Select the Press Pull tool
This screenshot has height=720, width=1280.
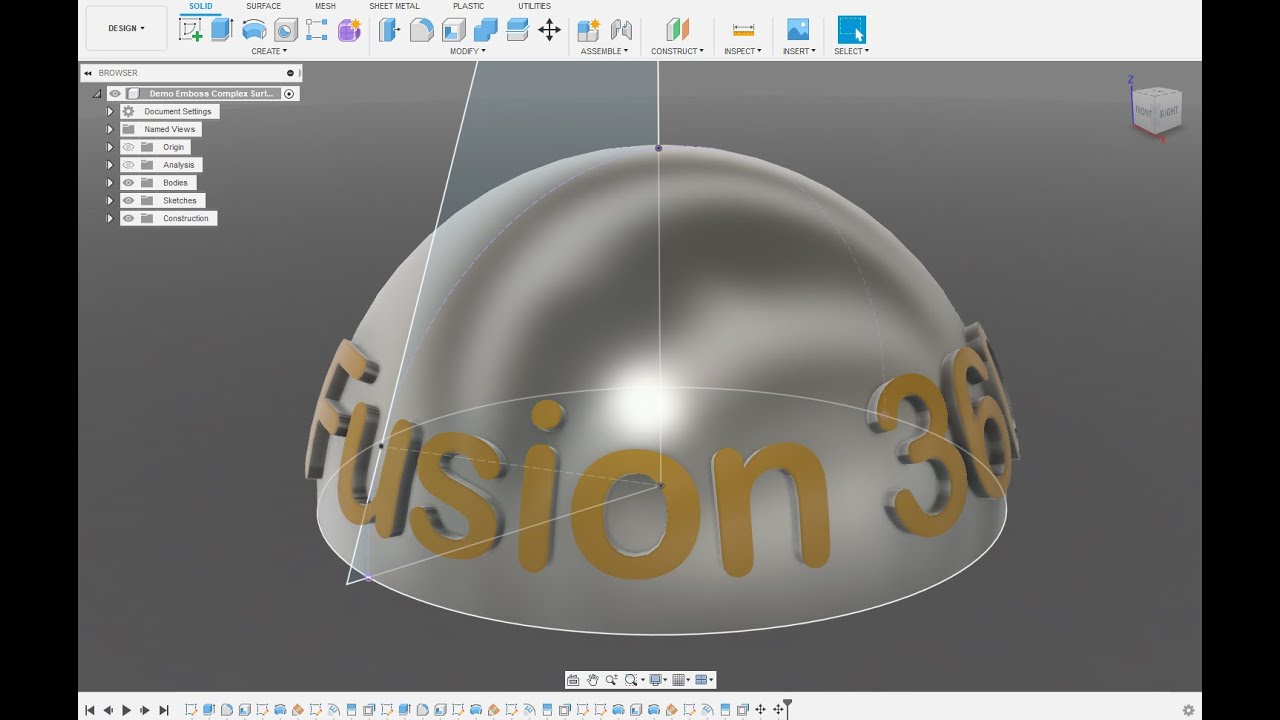click(389, 30)
